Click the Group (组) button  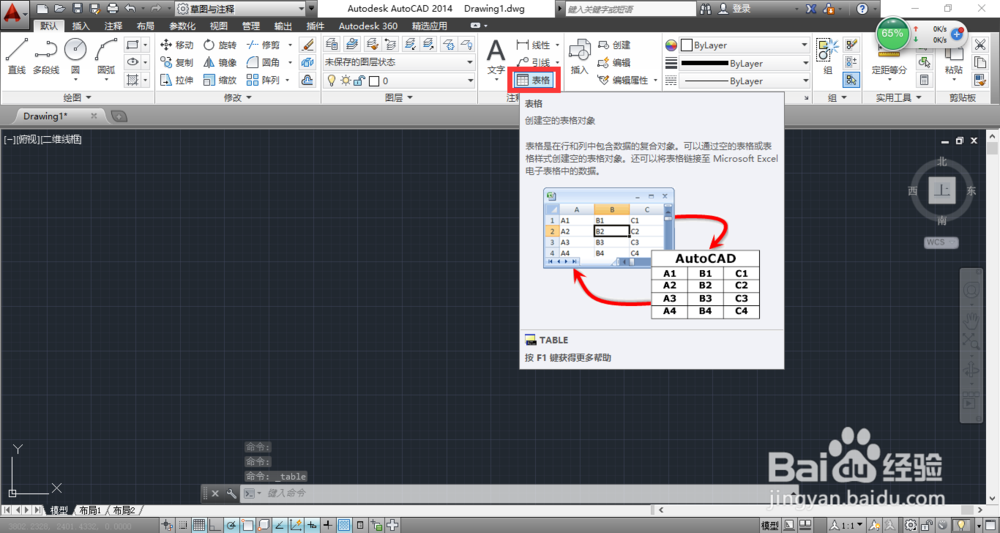(828, 56)
